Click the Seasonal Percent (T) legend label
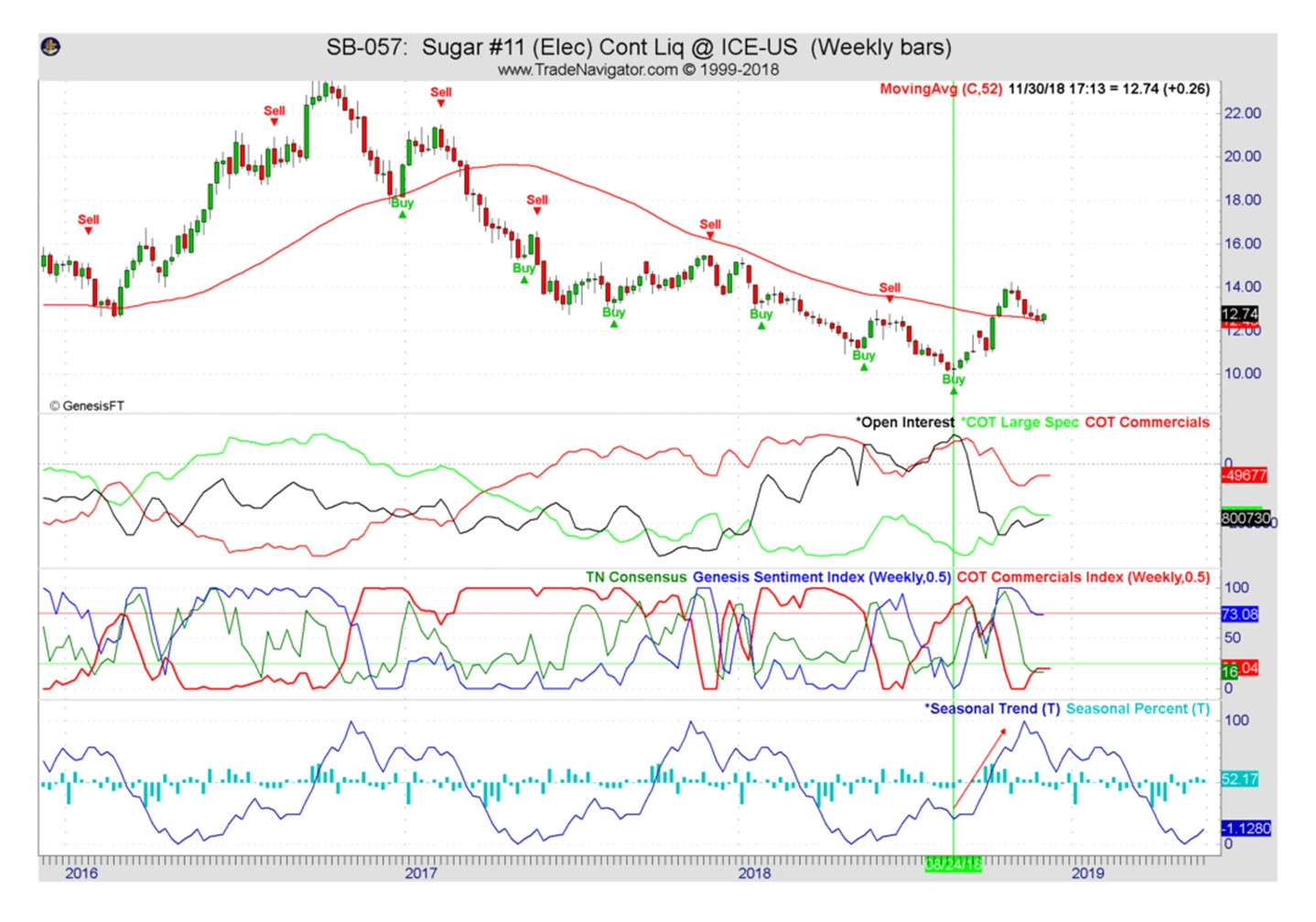Screen dimensions: 1316x922 coord(1138,709)
